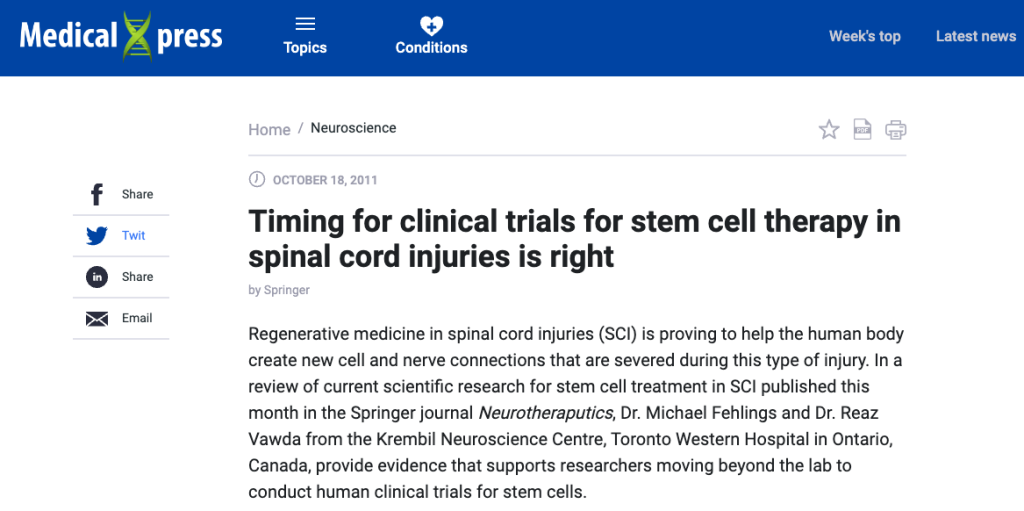Click the Twit share text

point(134,236)
